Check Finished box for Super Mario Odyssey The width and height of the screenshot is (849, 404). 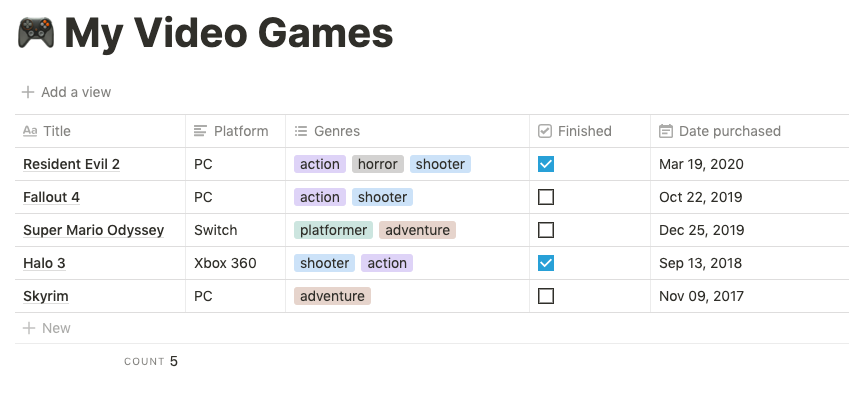click(x=546, y=230)
